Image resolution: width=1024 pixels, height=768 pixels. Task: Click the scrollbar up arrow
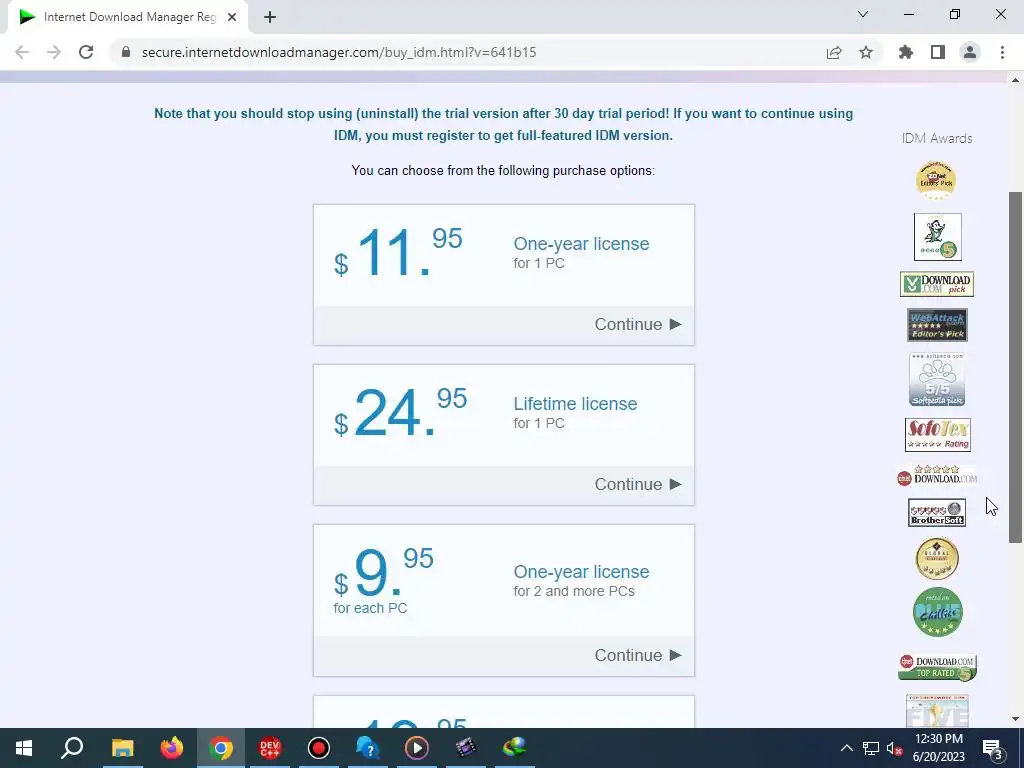(1015, 80)
